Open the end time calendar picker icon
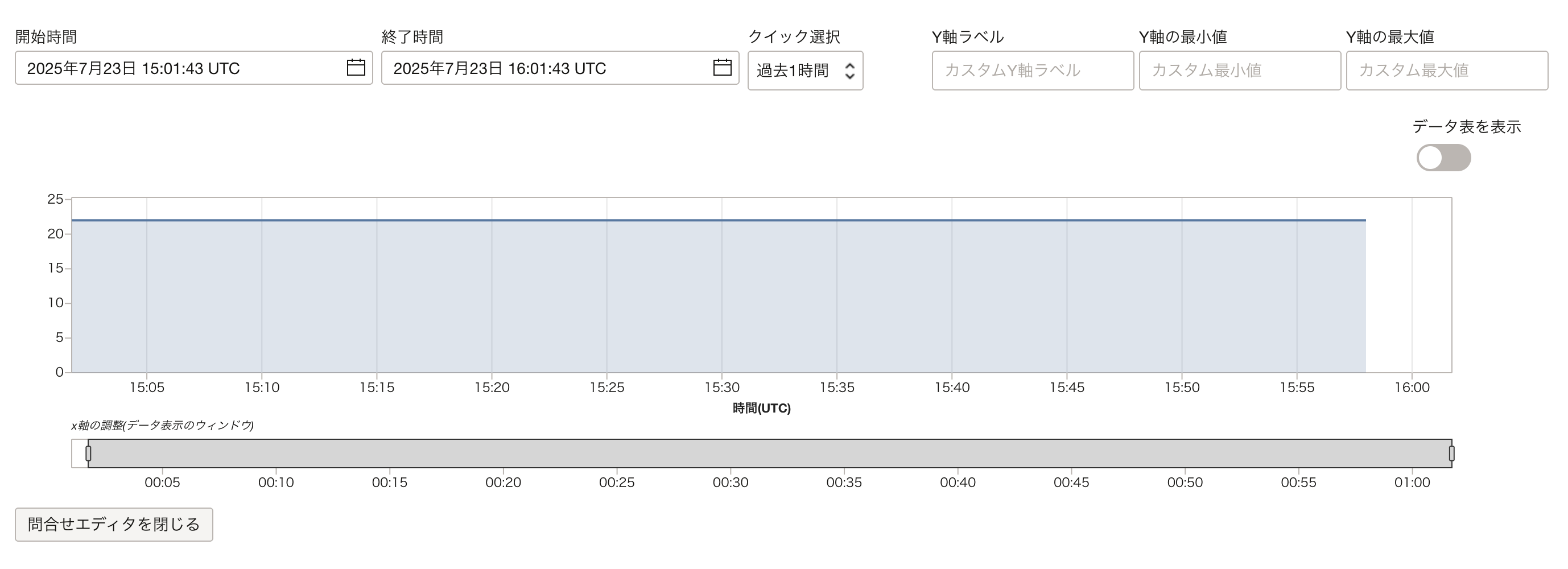This screenshot has height=569, width=1568. pyautogui.click(x=722, y=67)
